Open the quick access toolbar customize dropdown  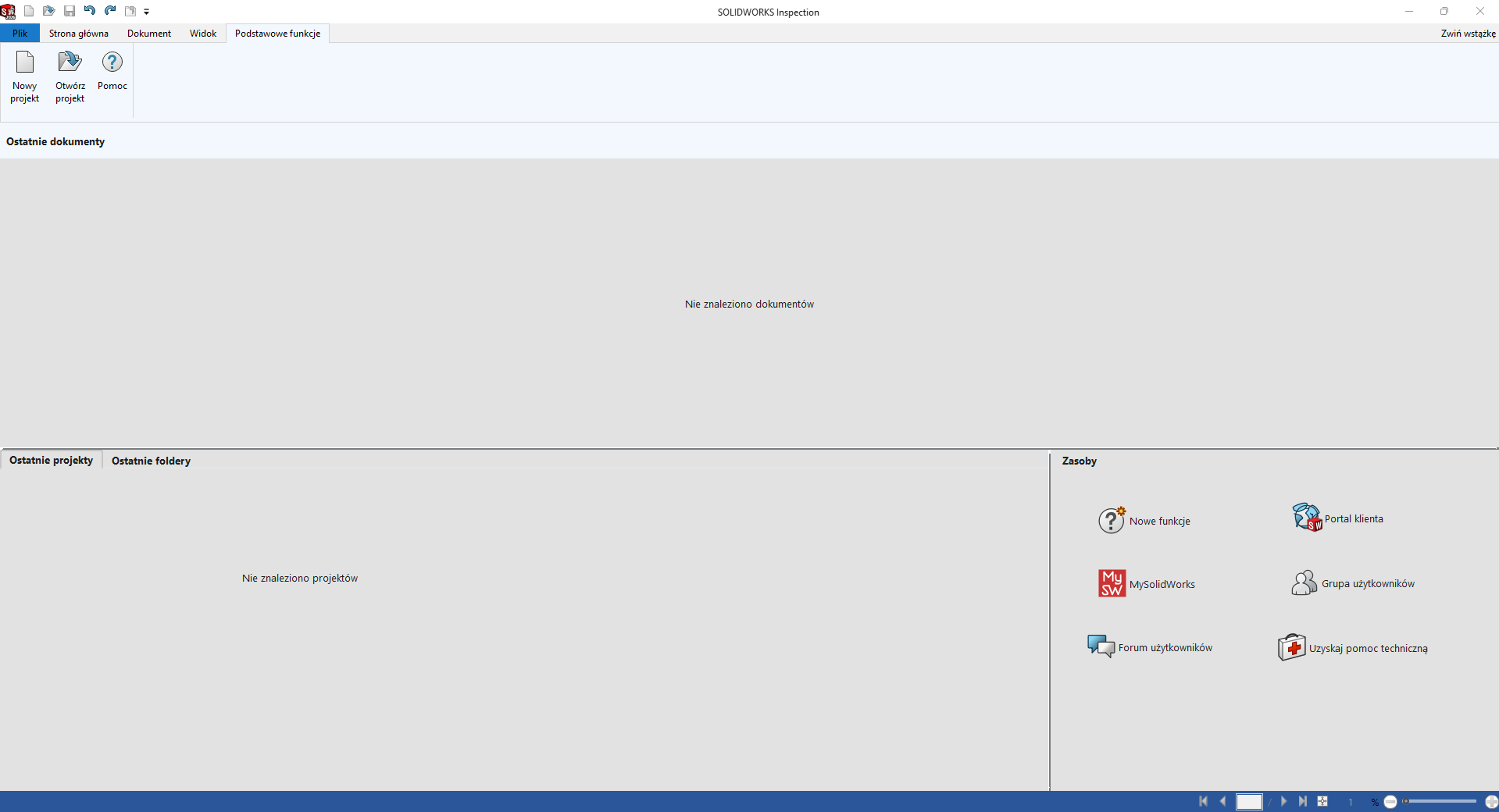point(147,12)
